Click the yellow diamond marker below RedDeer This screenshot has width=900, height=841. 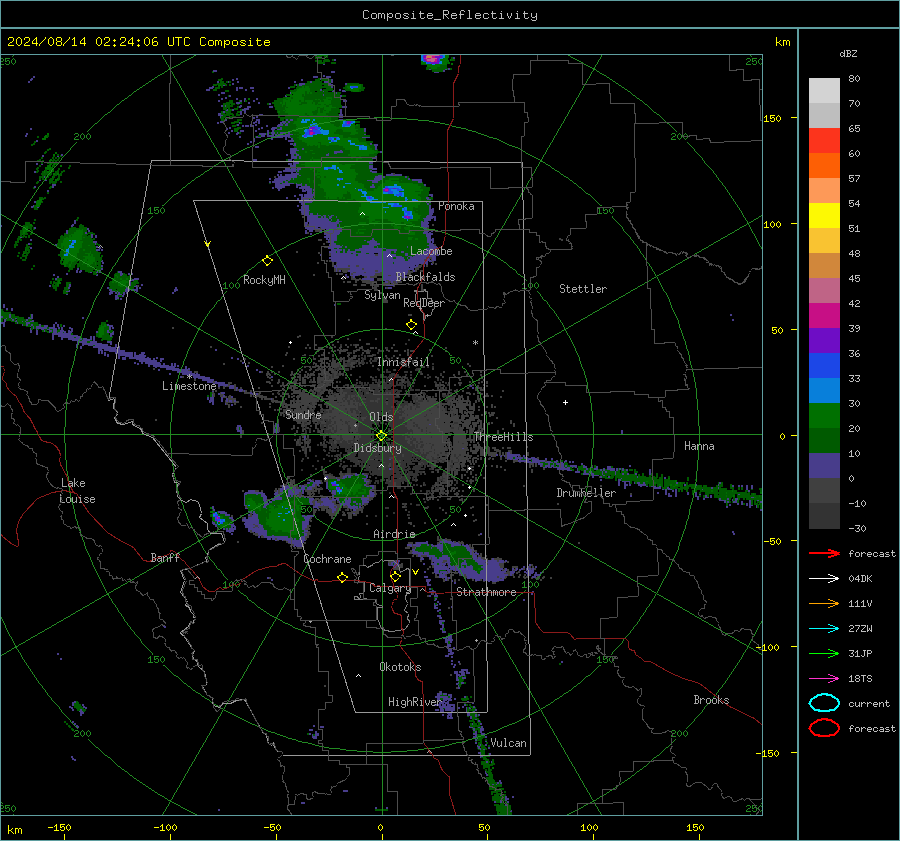pos(411,325)
